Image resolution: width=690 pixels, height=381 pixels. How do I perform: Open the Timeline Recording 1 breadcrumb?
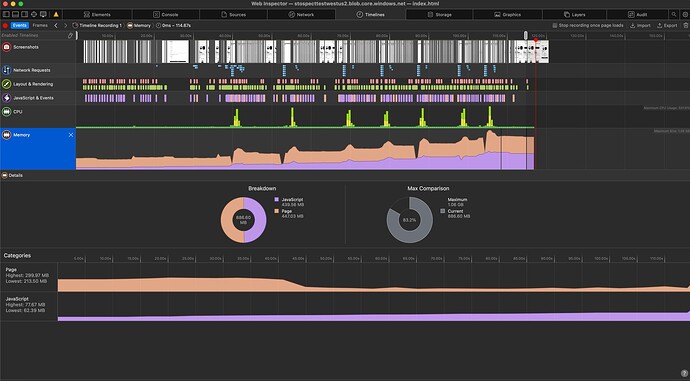(97, 26)
